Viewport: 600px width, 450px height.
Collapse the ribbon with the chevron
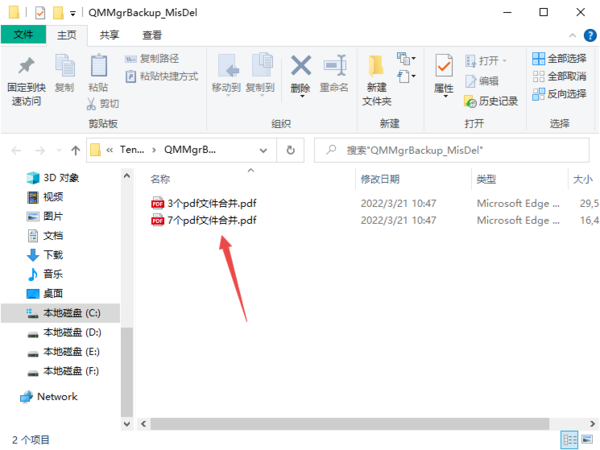click(x=572, y=36)
